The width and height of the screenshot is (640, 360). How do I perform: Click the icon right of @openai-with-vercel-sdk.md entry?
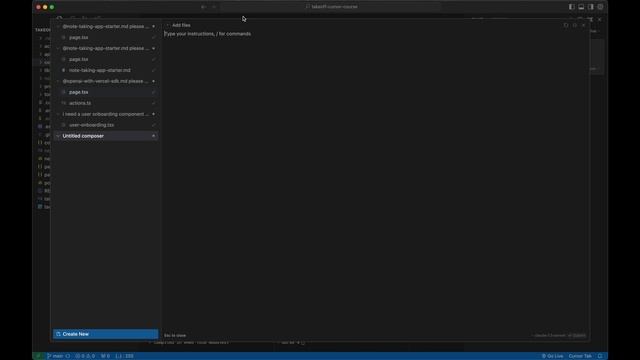tap(154, 81)
